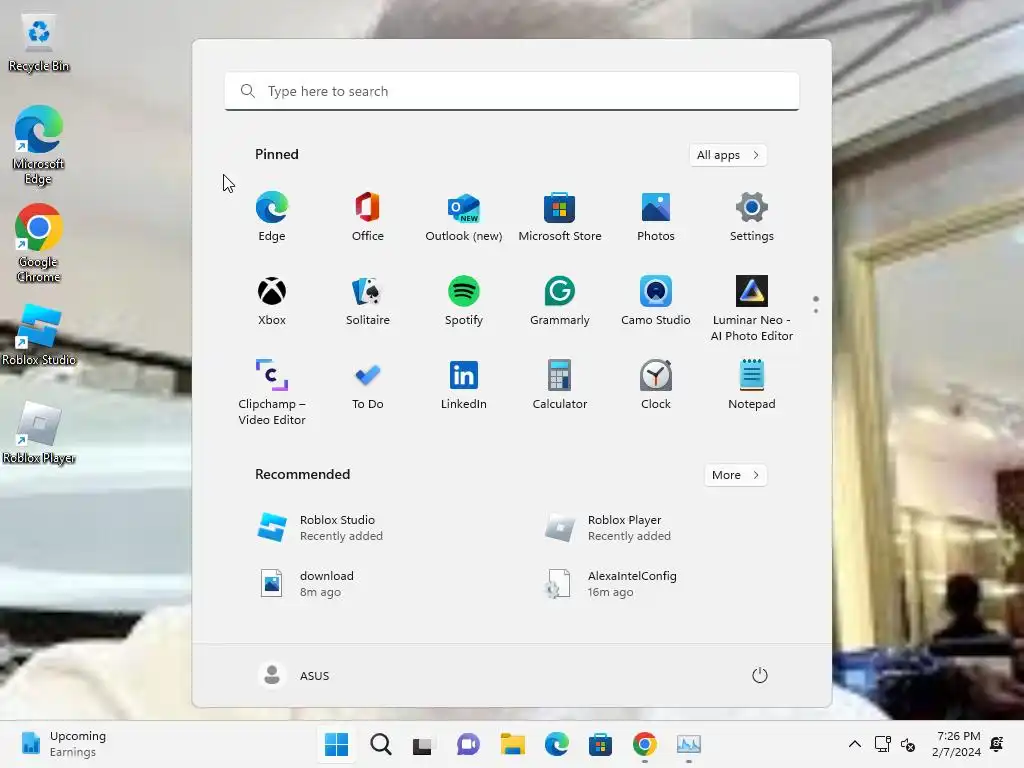Open the network display tray icon
The image size is (1024, 768).
pos(883,744)
